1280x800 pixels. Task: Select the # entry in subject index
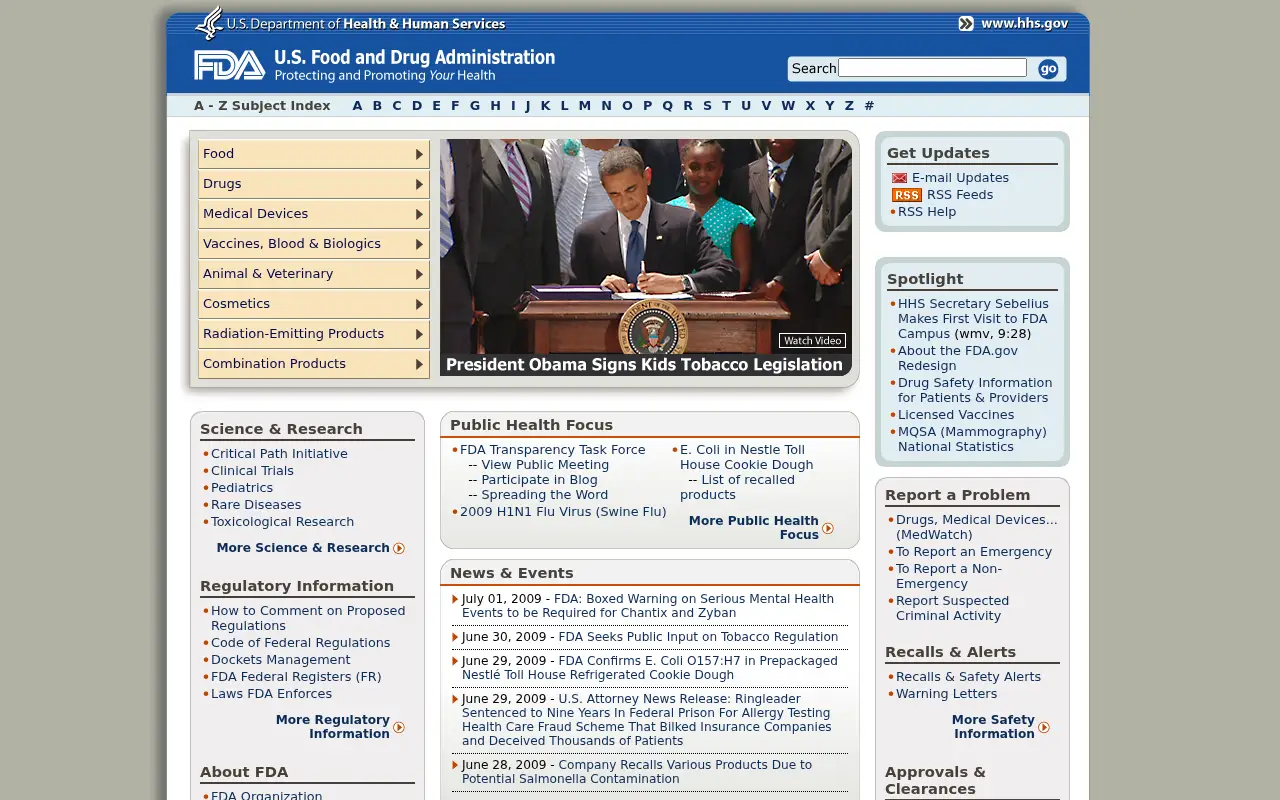click(869, 106)
